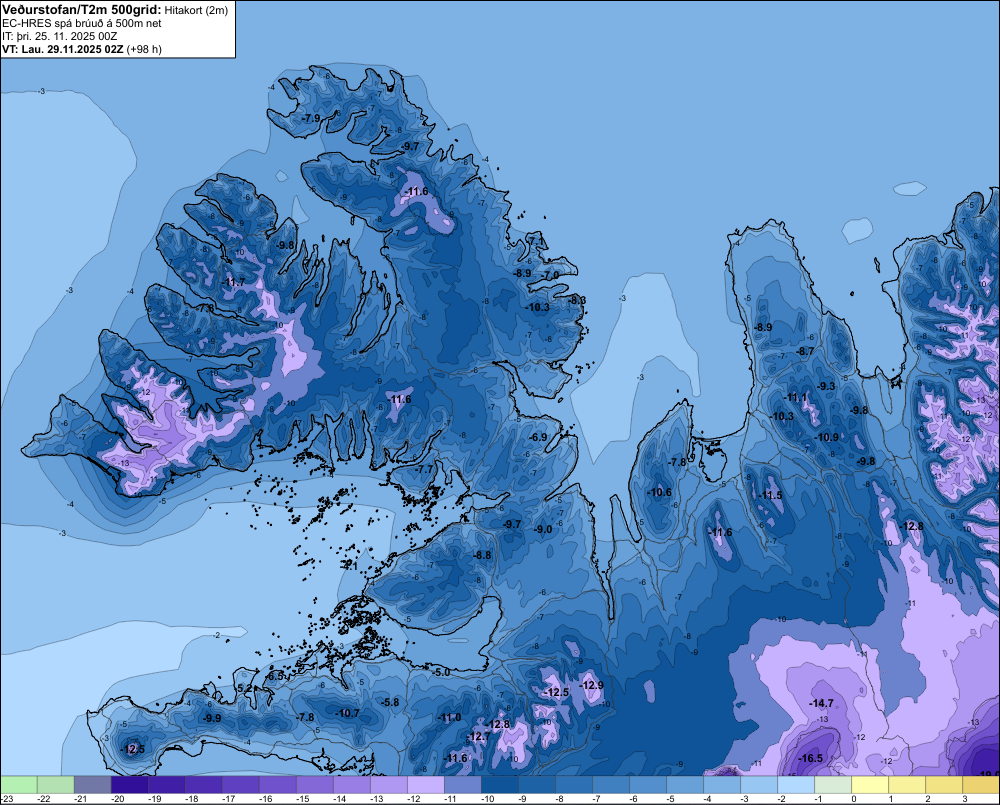Screen dimensions: 1000x805
Task: Click the -9.9 temperature value on the map
Action: point(212,718)
